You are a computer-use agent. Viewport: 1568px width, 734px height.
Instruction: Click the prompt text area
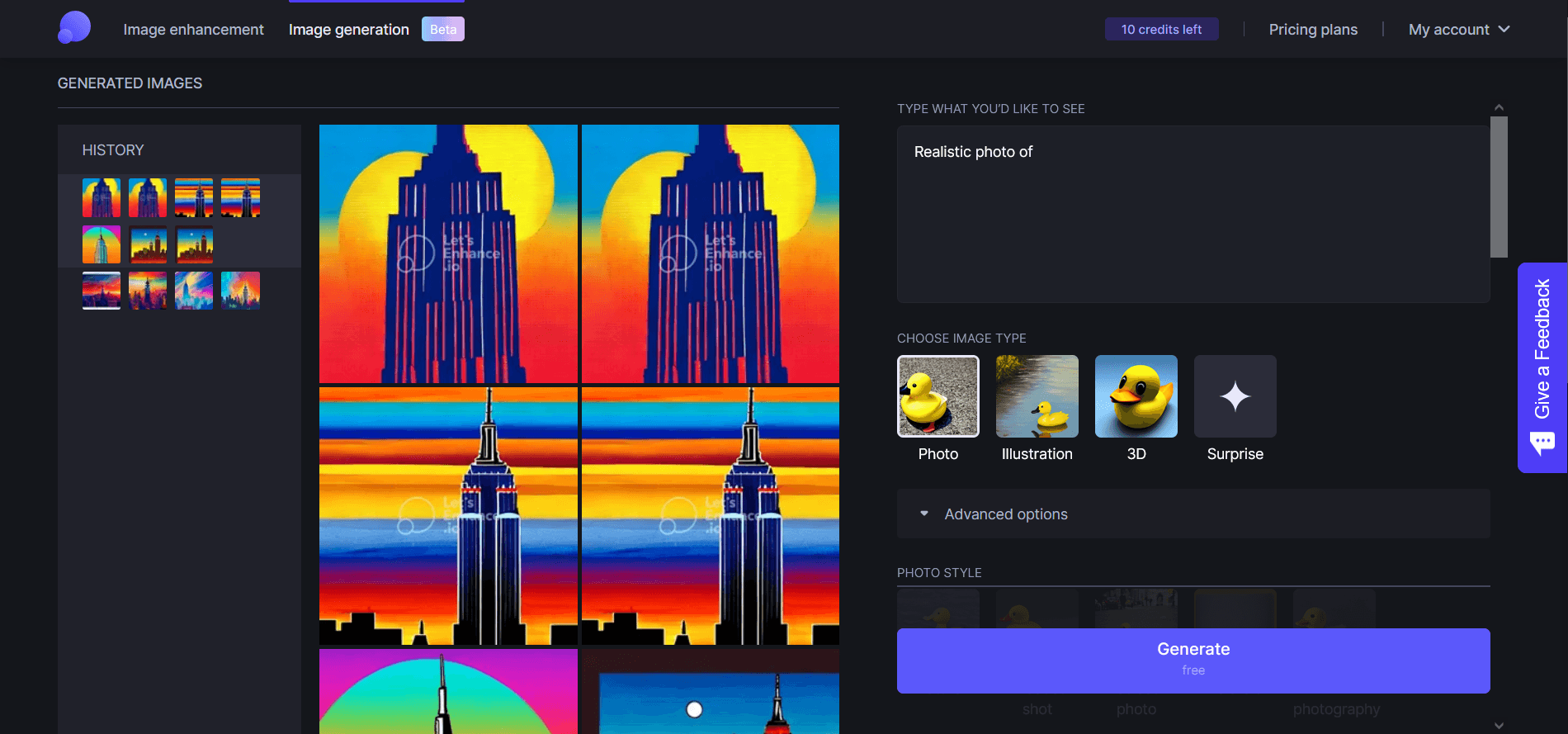tap(1193, 215)
